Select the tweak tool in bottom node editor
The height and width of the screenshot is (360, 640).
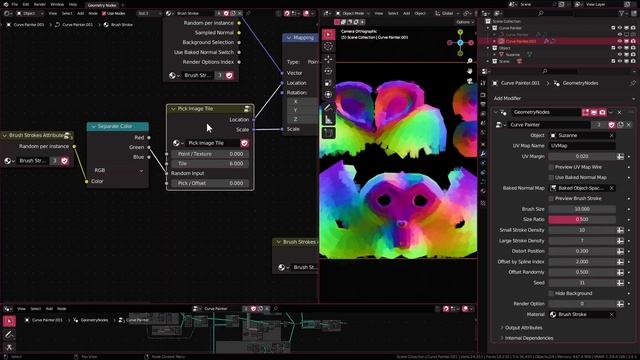[x=9, y=321]
